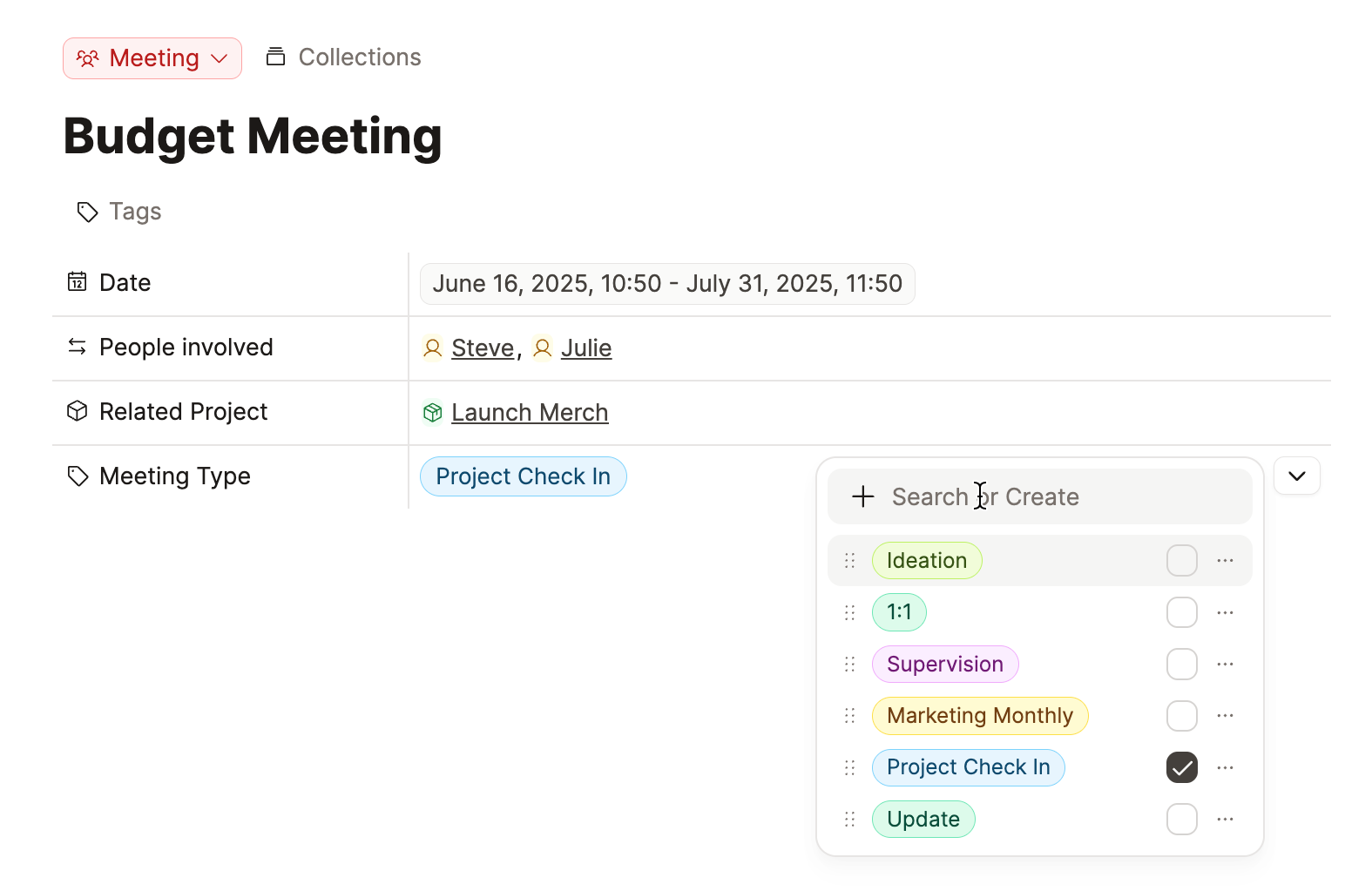Click the Collections stack icon
Image resolution: width=1372 pixels, height=891 pixels.
[275, 57]
